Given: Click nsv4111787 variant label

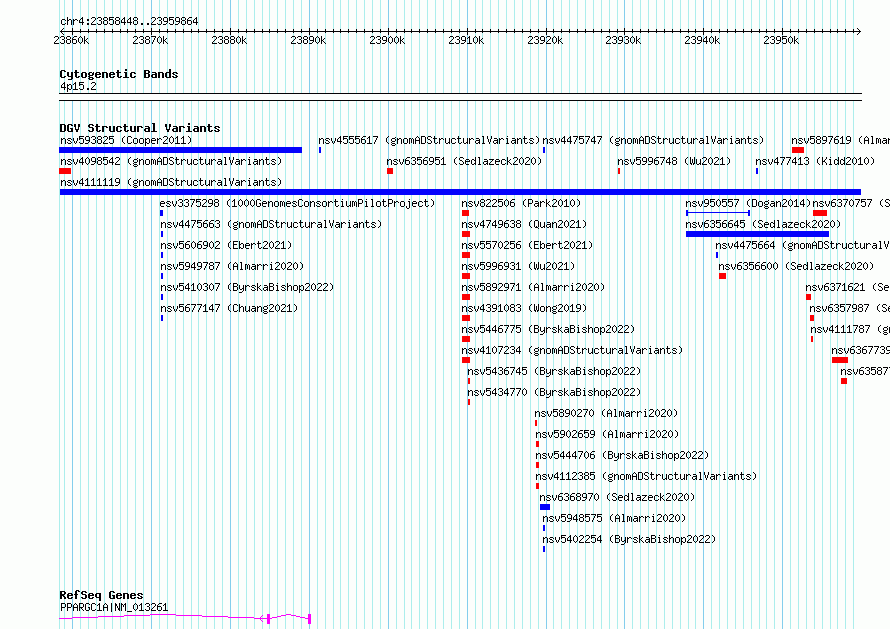Looking at the screenshot, I should tap(850, 329).
